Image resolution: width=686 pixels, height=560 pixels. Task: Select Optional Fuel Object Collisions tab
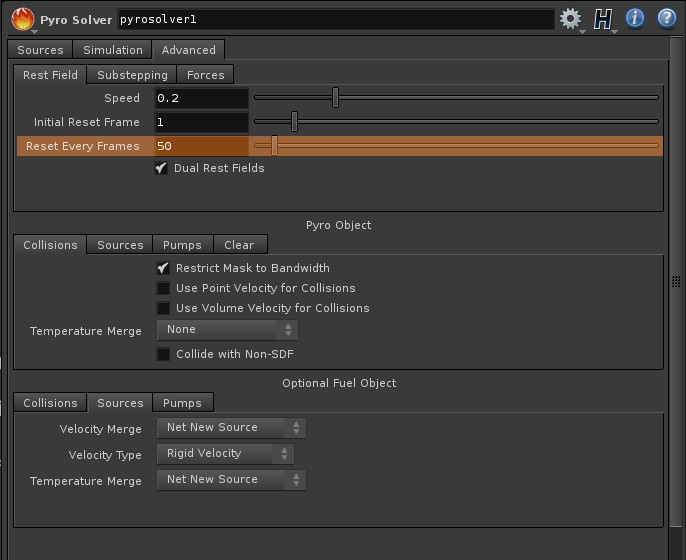click(x=50, y=403)
